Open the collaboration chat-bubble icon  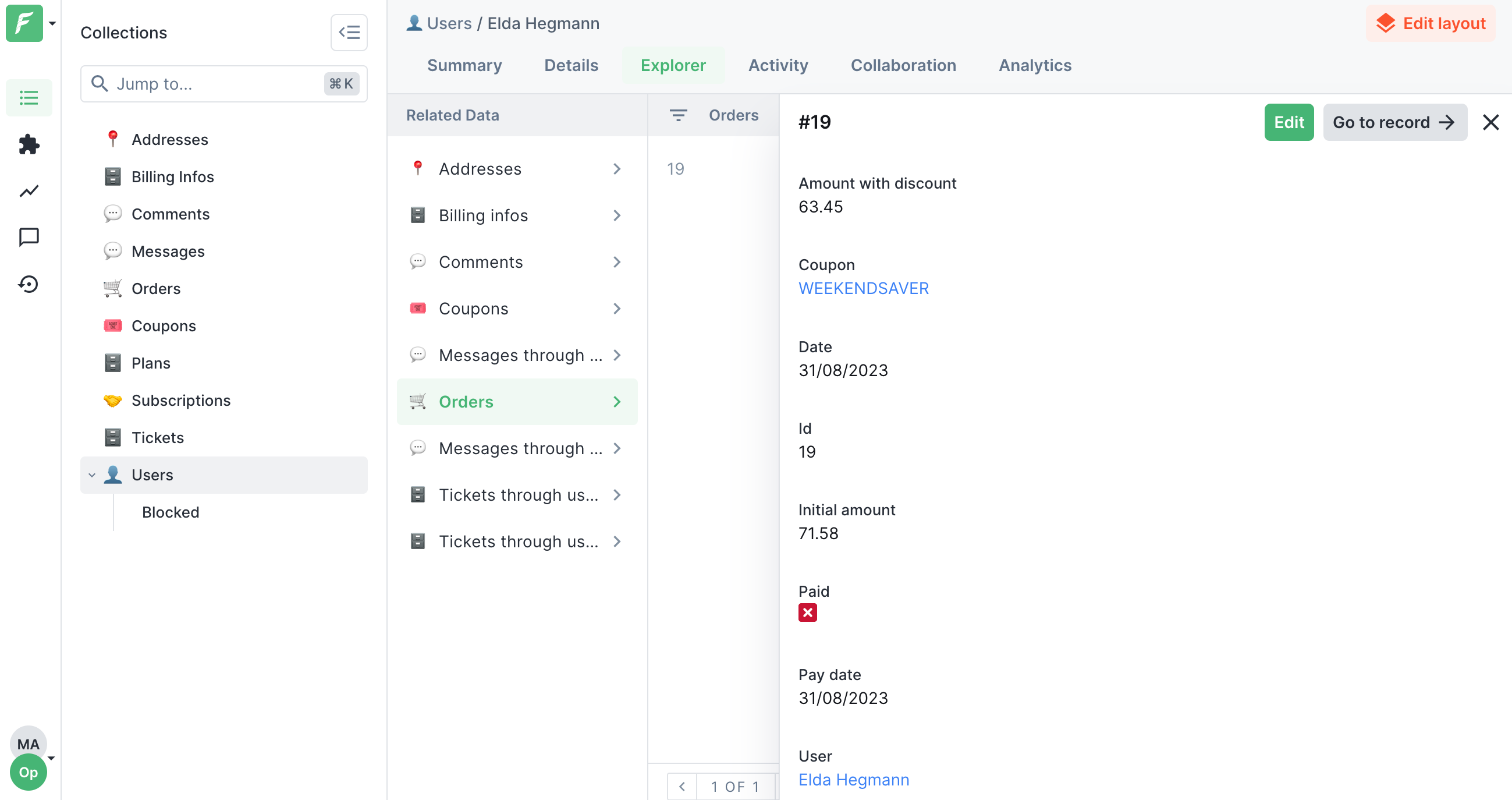pyautogui.click(x=29, y=238)
